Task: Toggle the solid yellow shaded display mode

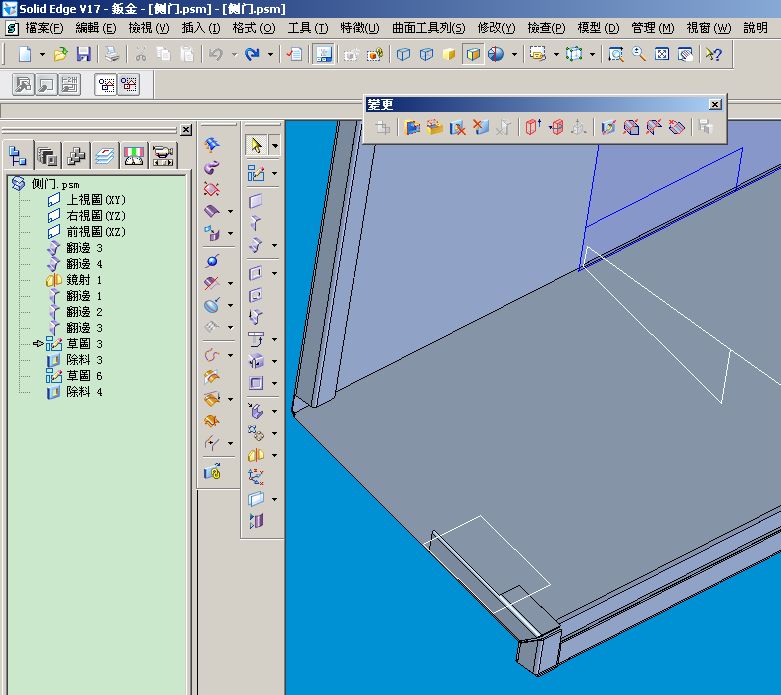Action: [x=449, y=54]
